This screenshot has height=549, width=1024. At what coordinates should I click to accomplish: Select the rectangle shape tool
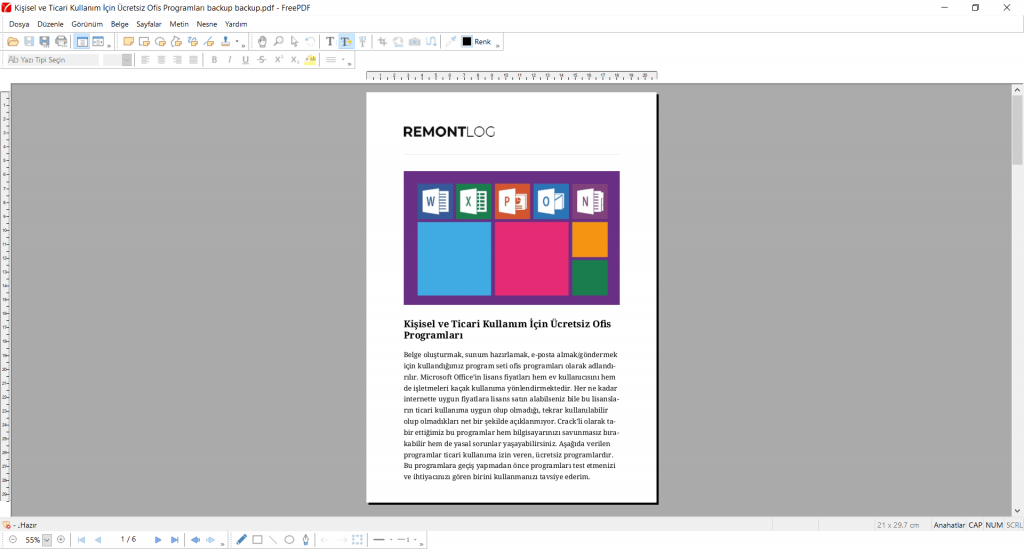(257, 540)
